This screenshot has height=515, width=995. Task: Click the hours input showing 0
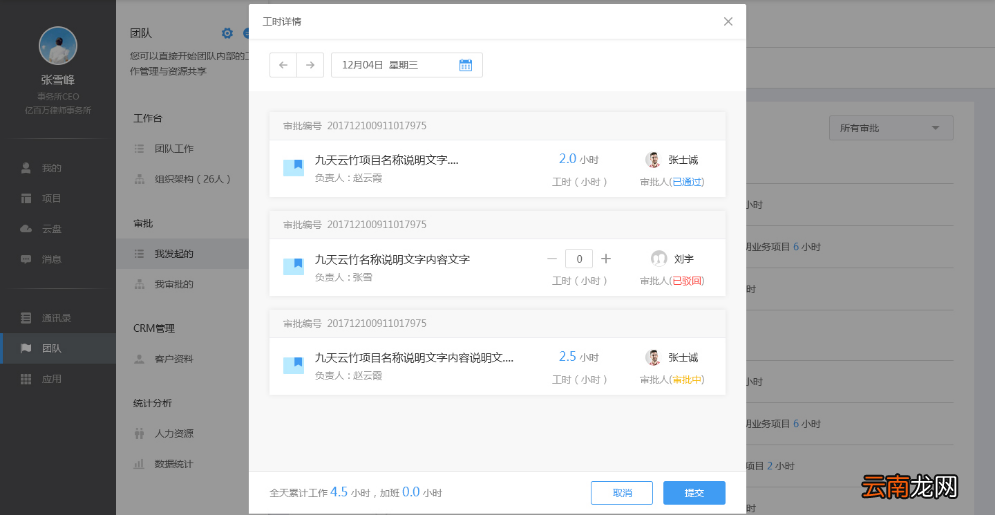pos(579,259)
